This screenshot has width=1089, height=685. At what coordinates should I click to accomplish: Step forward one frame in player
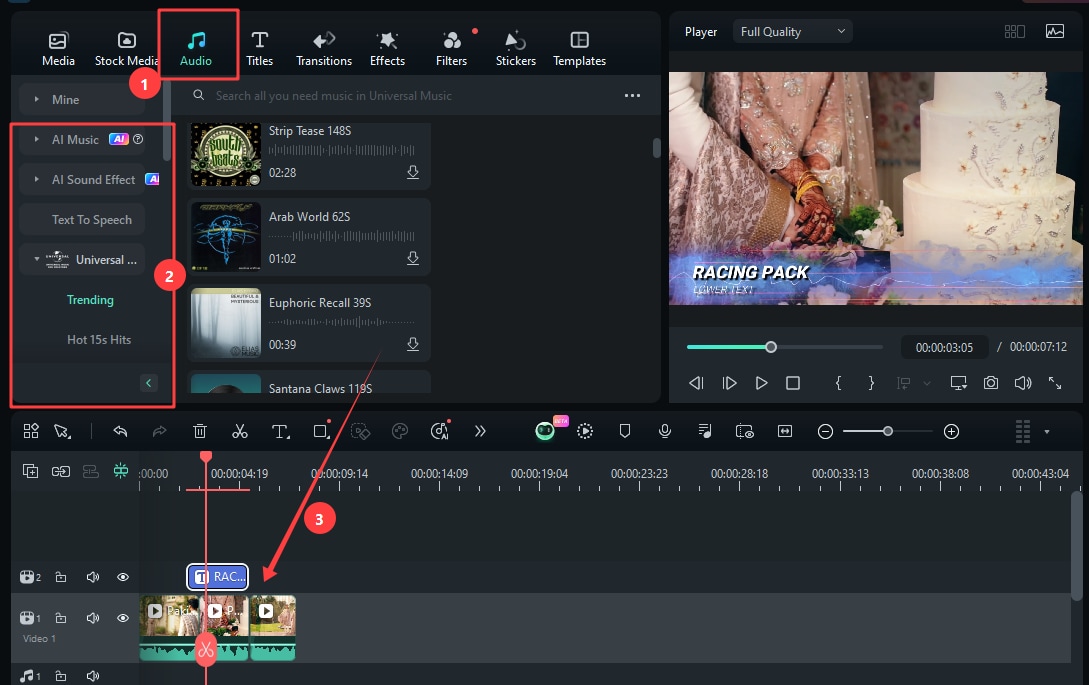pos(729,383)
